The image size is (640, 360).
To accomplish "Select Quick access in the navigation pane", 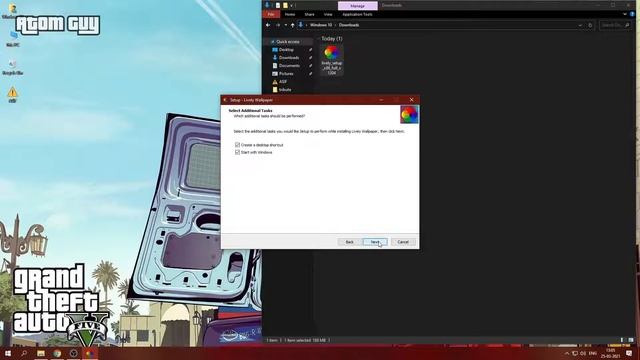I will [287, 42].
